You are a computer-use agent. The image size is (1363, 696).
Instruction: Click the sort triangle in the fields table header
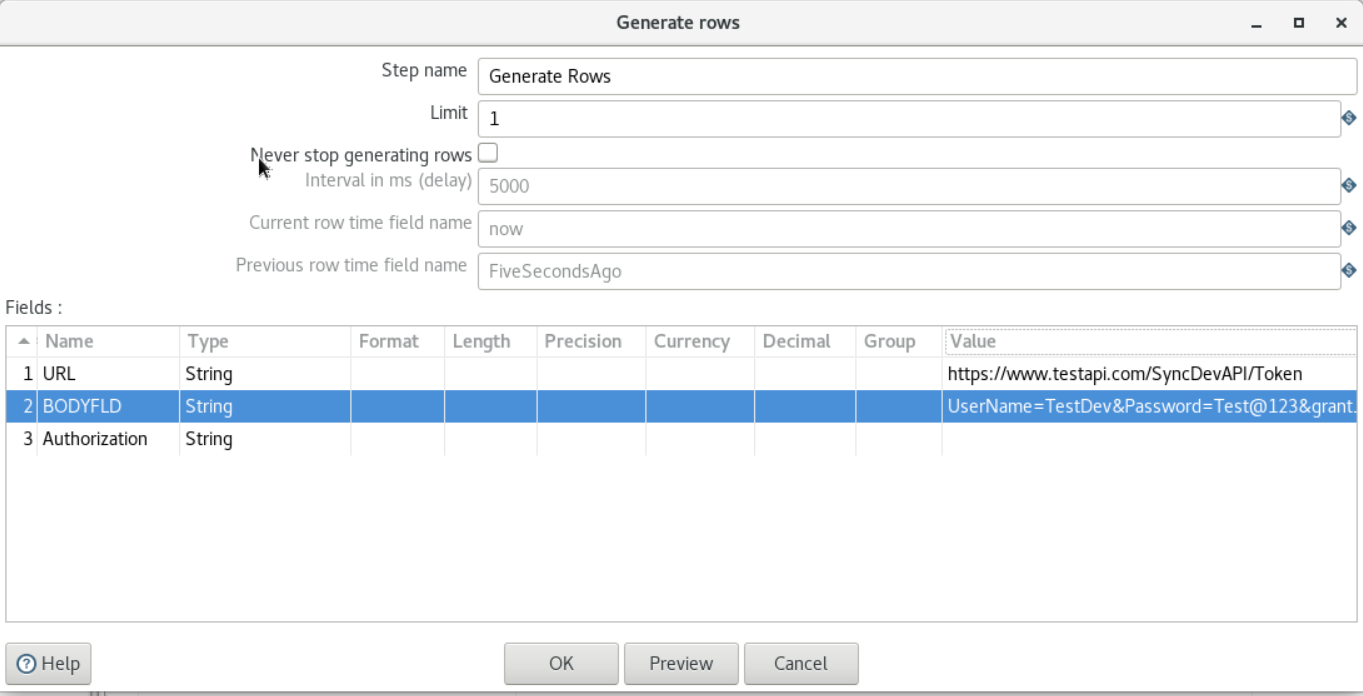(23, 341)
